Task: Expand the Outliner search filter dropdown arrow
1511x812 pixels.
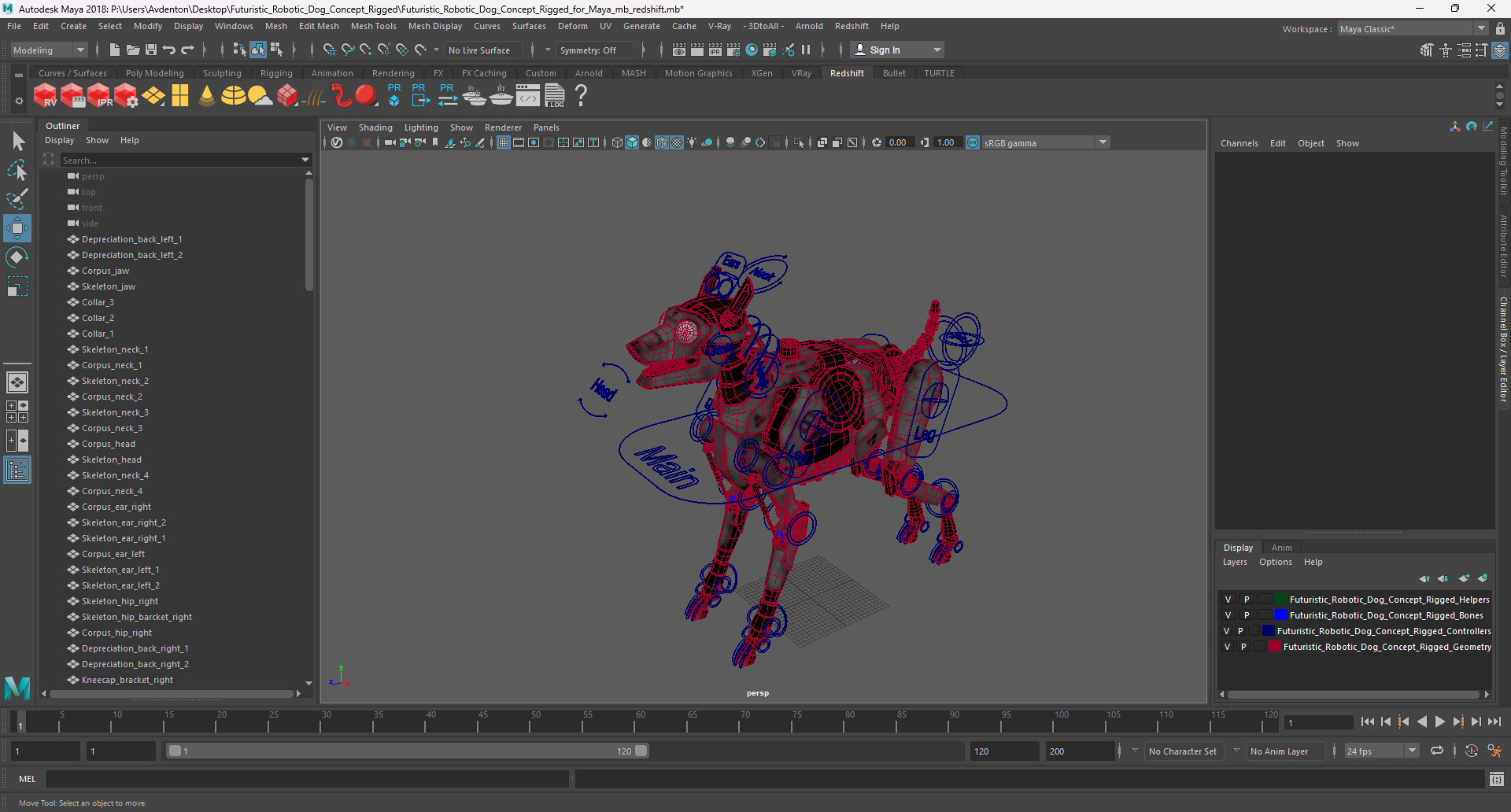Action: (x=305, y=160)
